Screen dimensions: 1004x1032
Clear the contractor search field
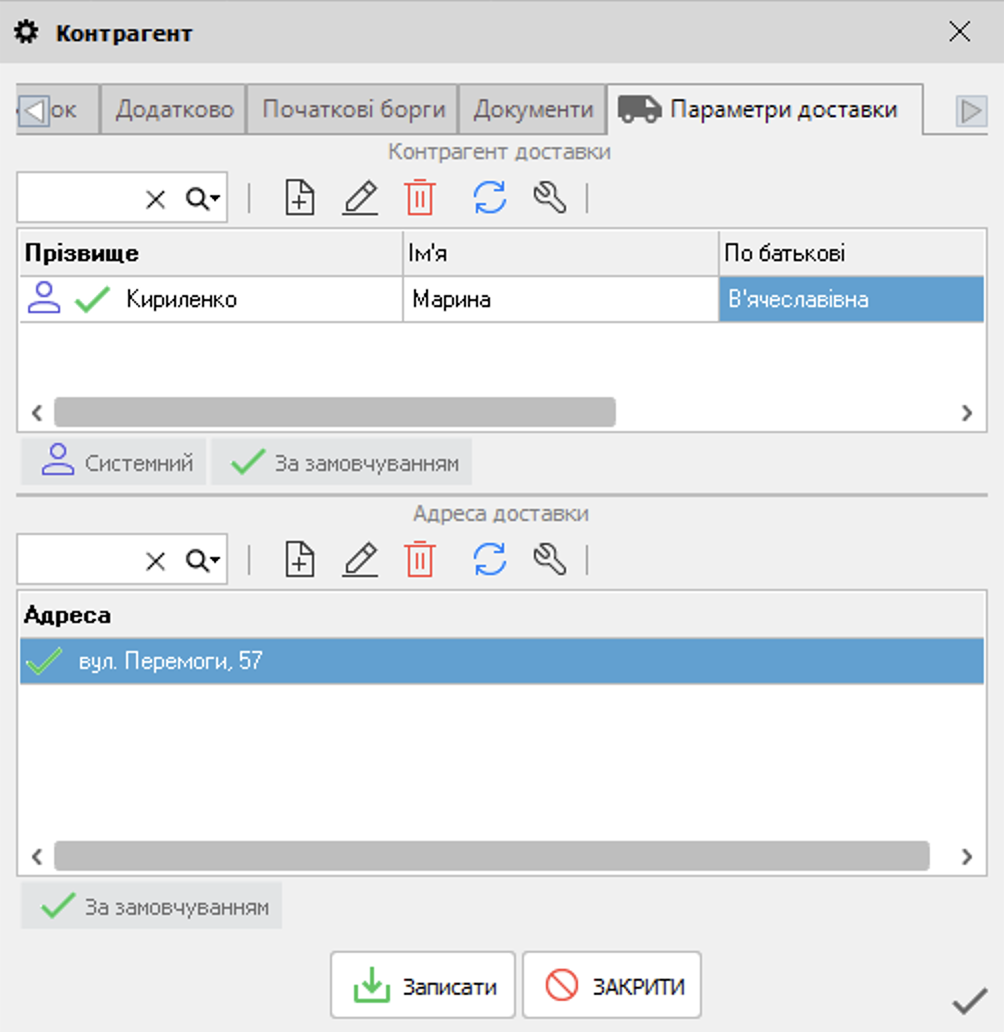[155, 199]
